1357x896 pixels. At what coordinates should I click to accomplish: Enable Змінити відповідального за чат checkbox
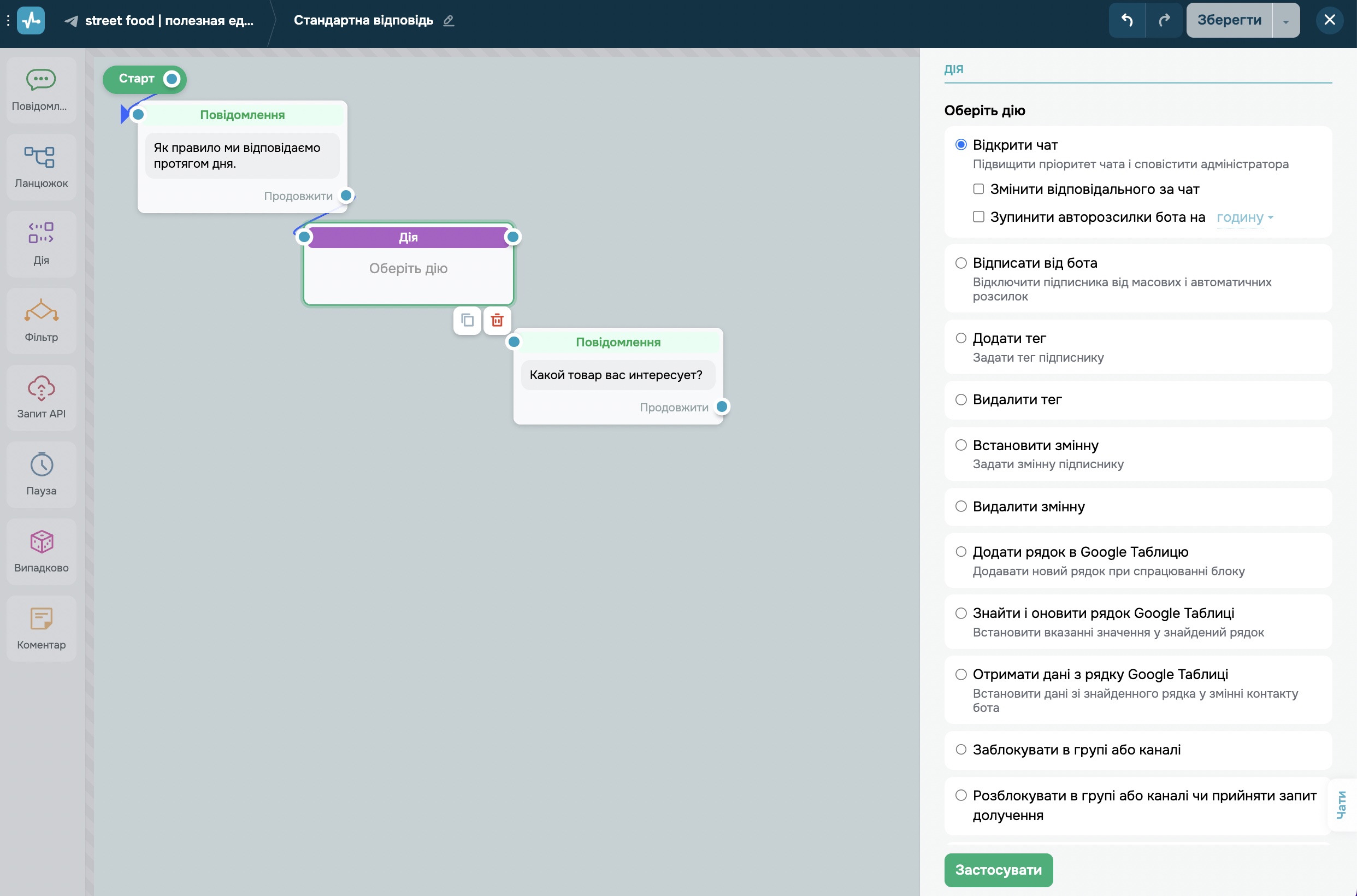pos(978,188)
